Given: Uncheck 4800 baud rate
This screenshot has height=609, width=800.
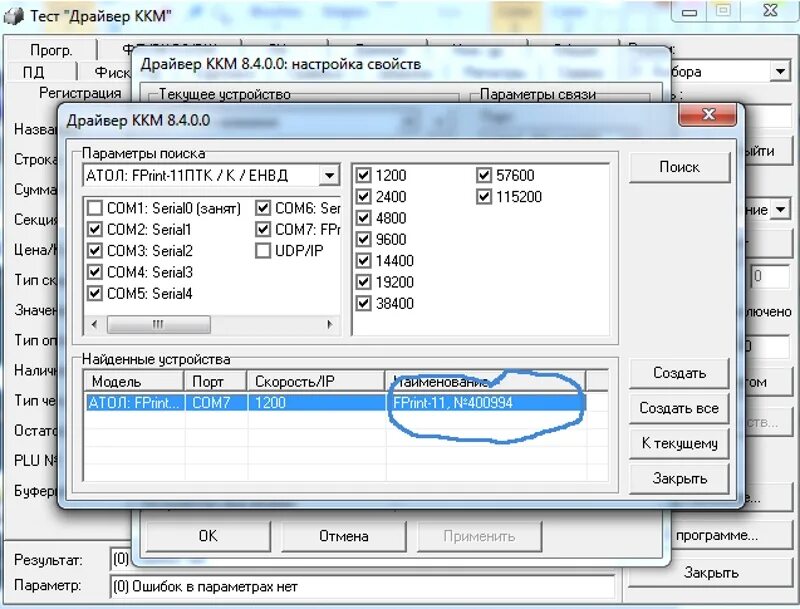Looking at the screenshot, I should coord(363,218).
